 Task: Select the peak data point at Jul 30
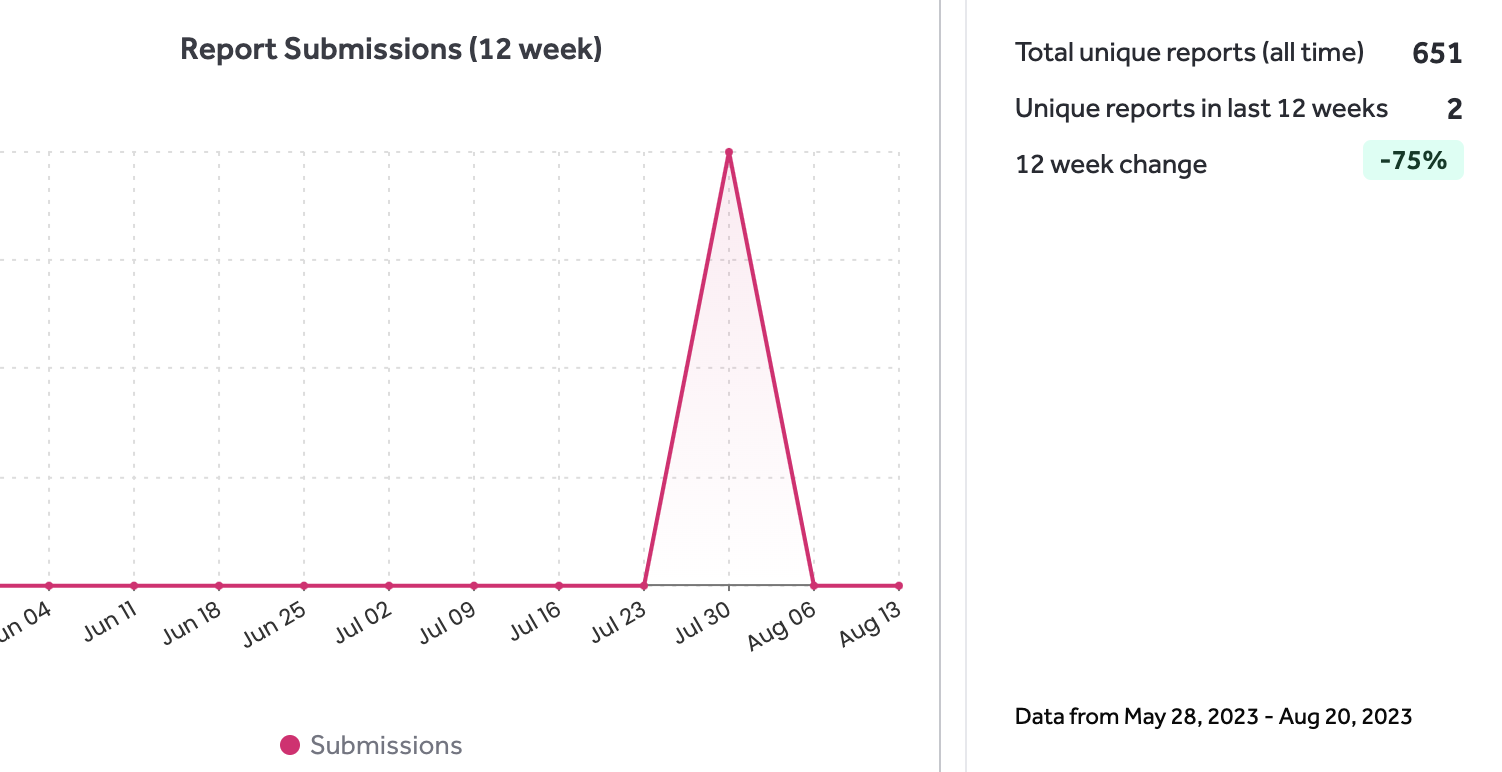729,153
